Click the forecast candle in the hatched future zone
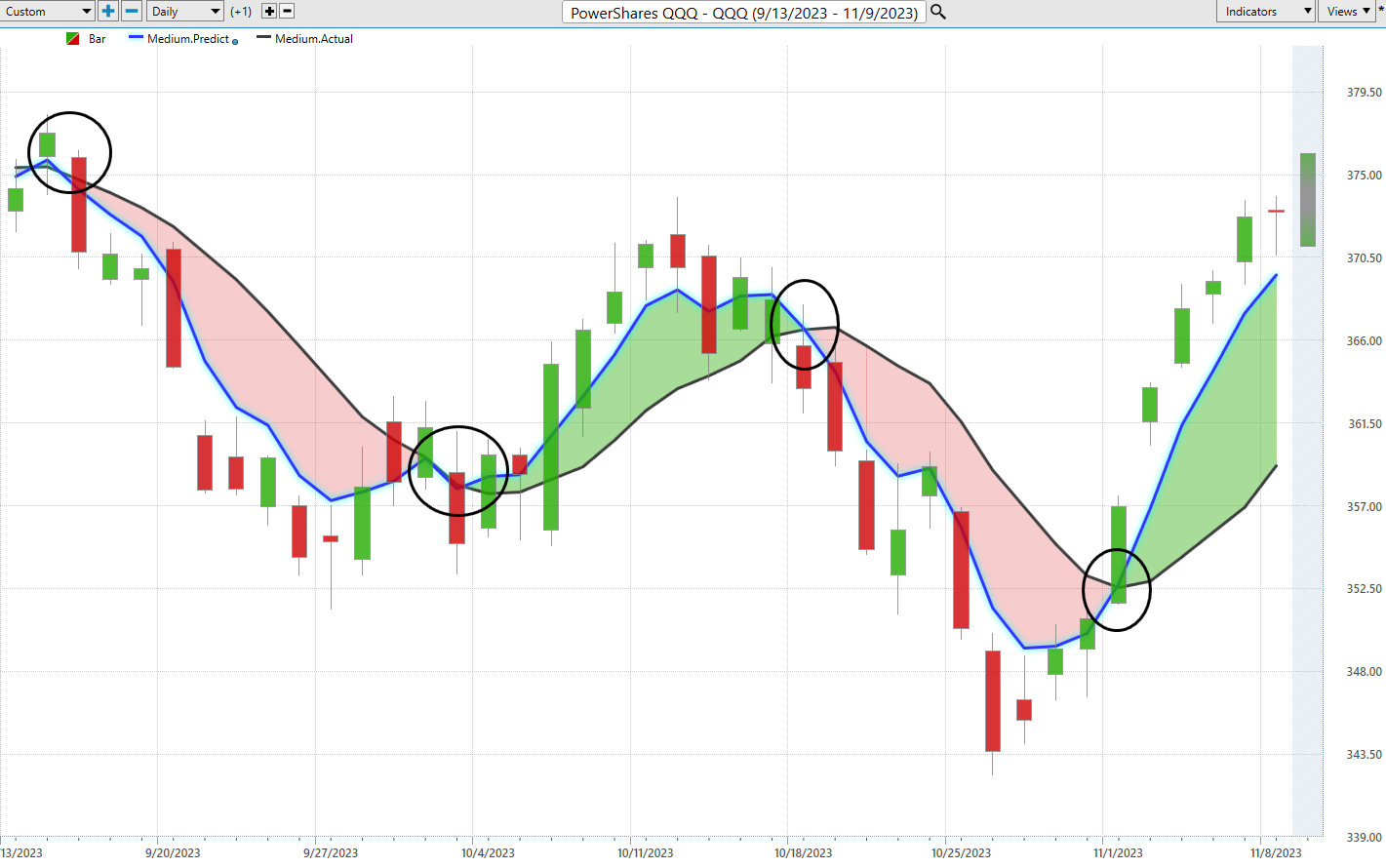This screenshot has width=1386, height=868. (1308, 200)
